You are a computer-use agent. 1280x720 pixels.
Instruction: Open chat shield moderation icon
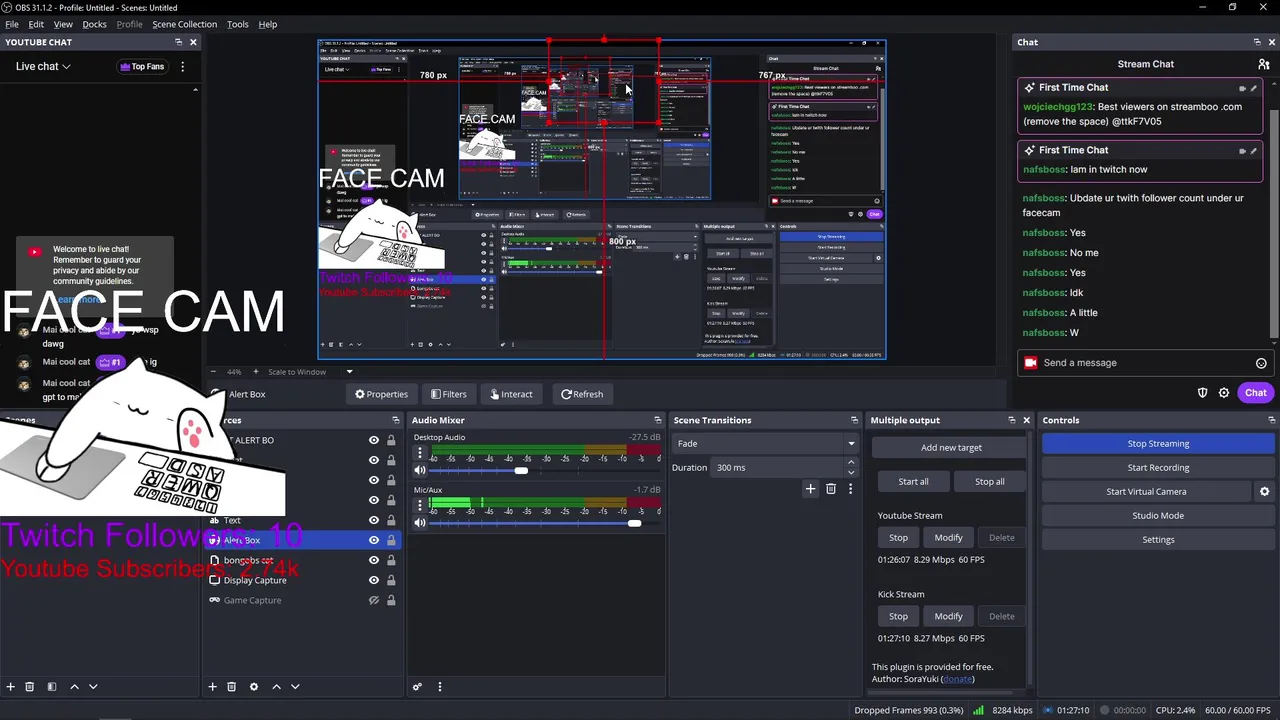(1203, 393)
